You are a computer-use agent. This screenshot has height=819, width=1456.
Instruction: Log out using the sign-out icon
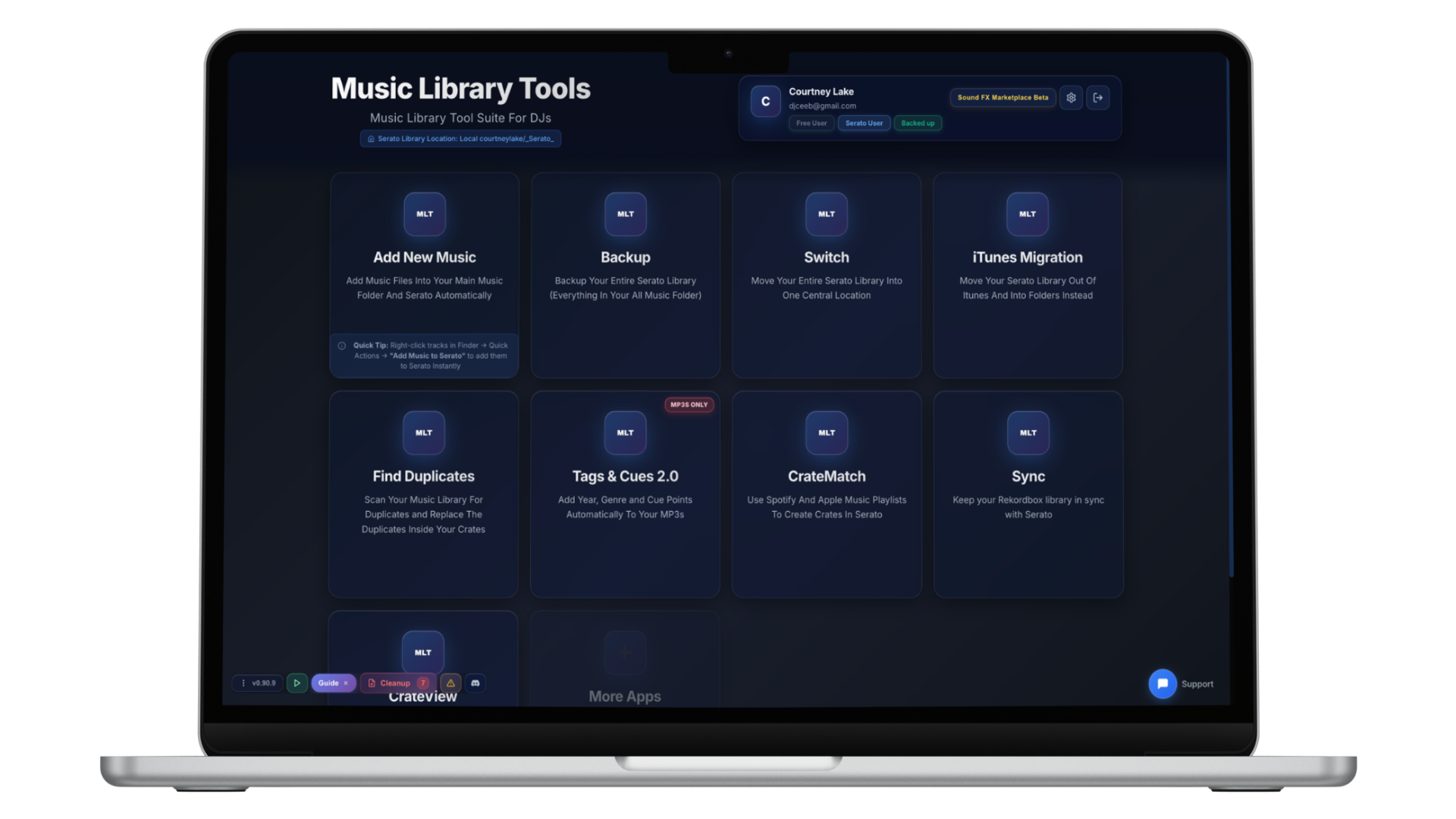pyautogui.click(x=1098, y=97)
